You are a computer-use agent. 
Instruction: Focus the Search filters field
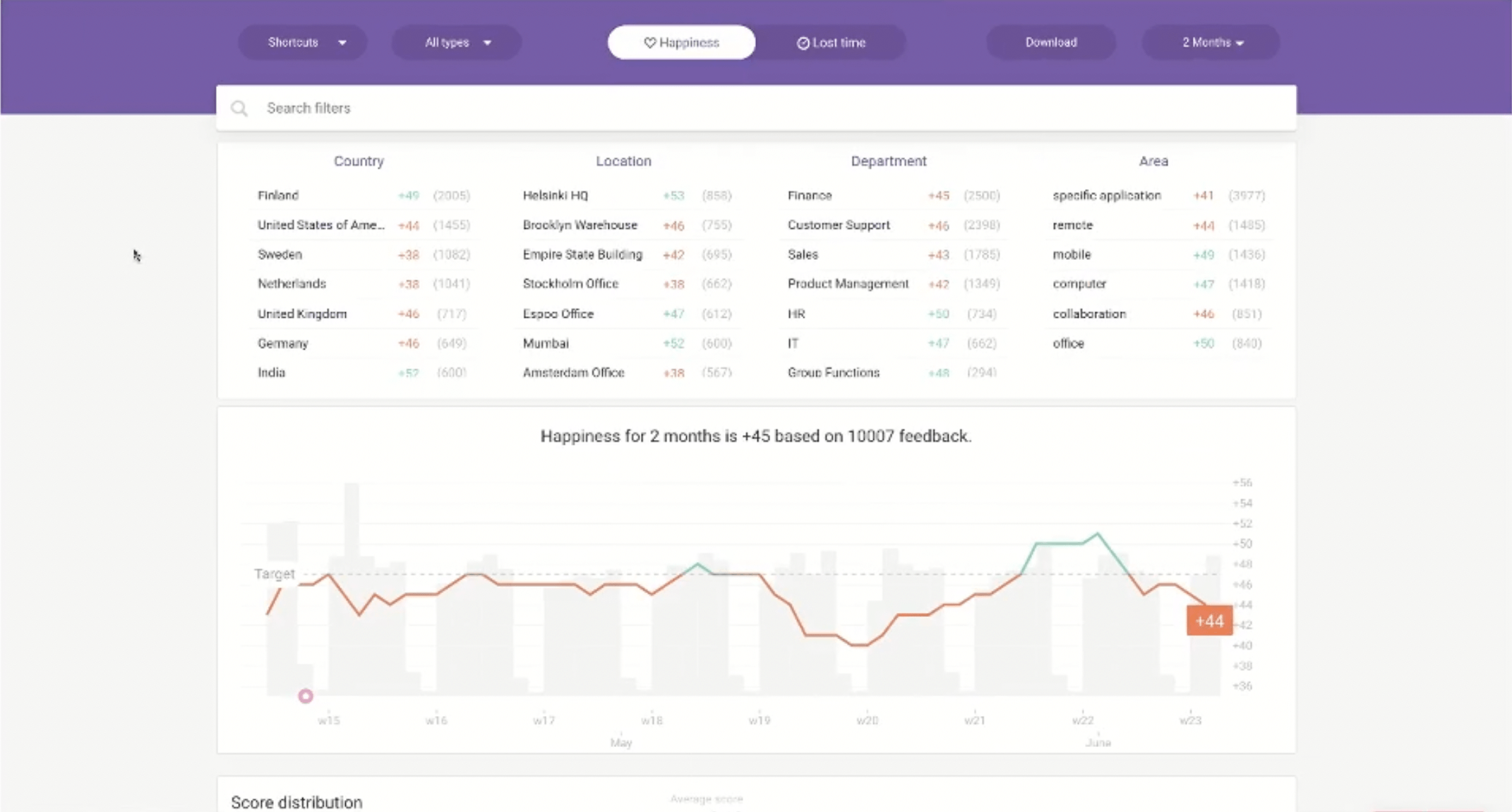pyautogui.click(x=756, y=108)
